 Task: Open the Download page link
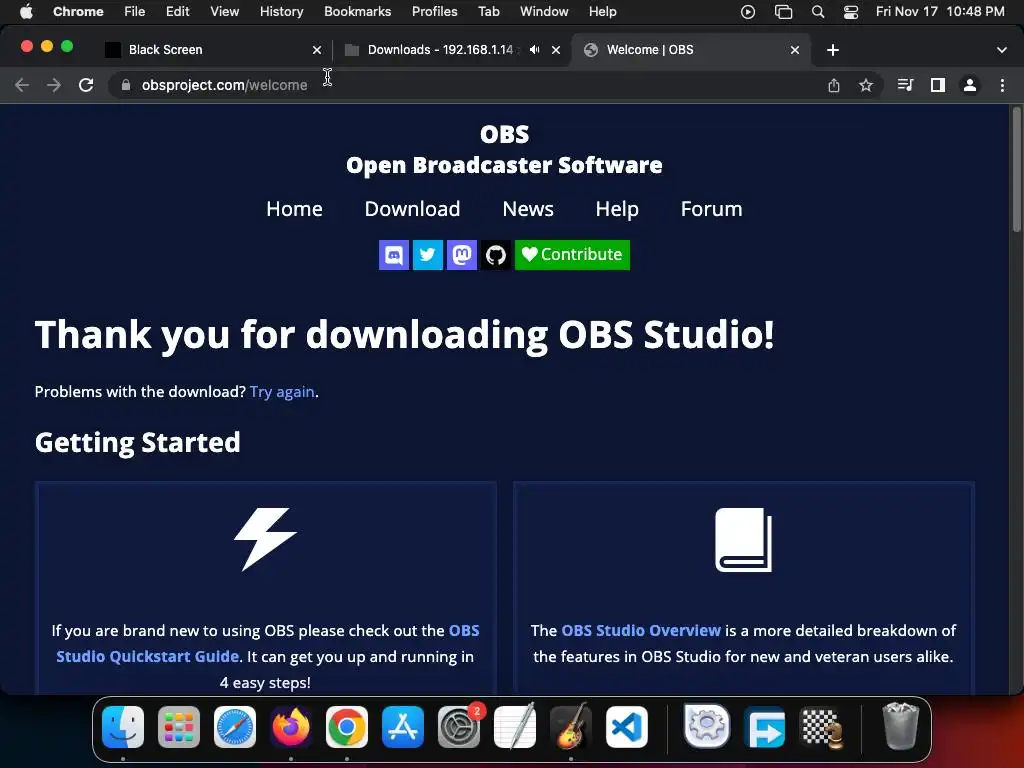(x=412, y=209)
